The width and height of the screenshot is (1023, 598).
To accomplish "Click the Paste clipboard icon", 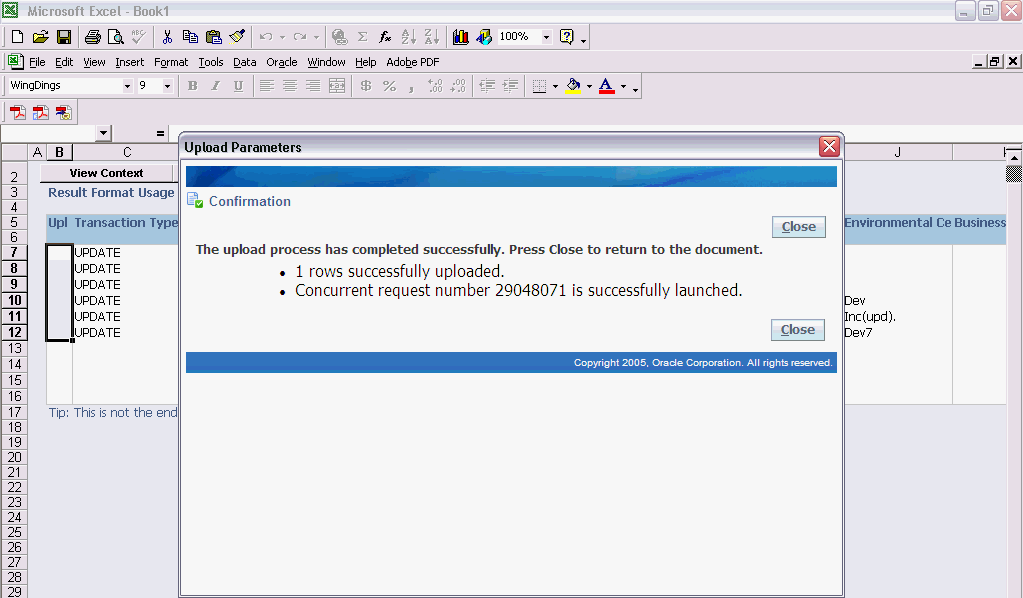I will tap(213, 37).
